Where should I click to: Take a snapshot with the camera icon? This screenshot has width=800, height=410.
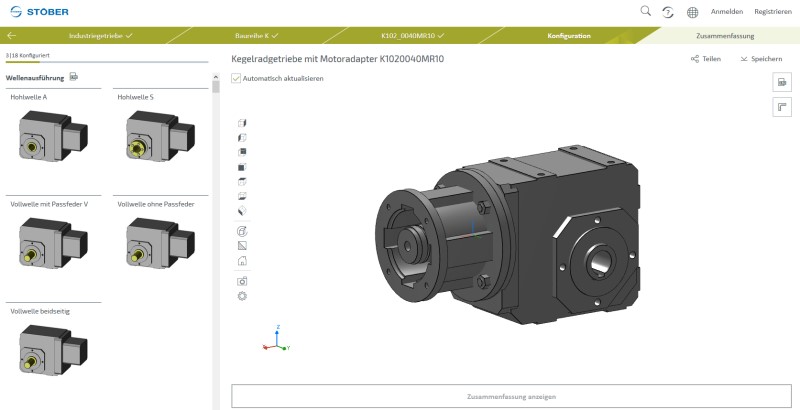[x=242, y=281]
